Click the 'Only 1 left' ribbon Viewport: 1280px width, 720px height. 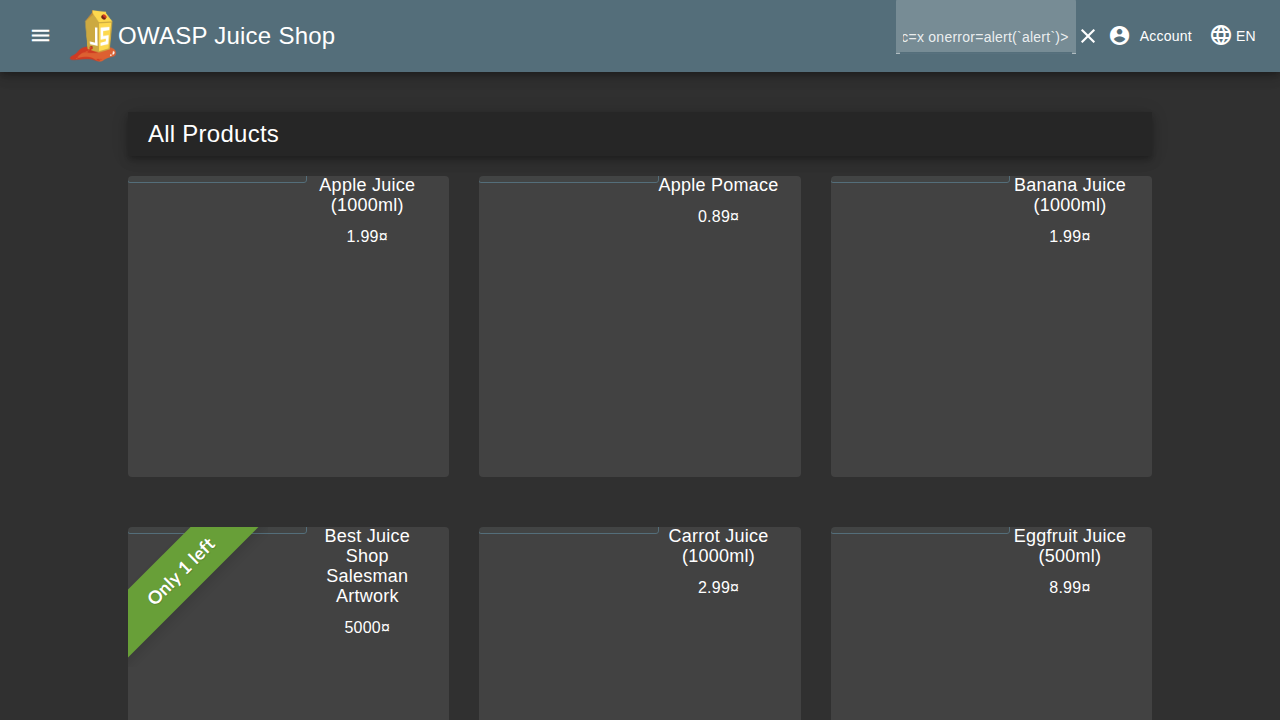[182, 572]
